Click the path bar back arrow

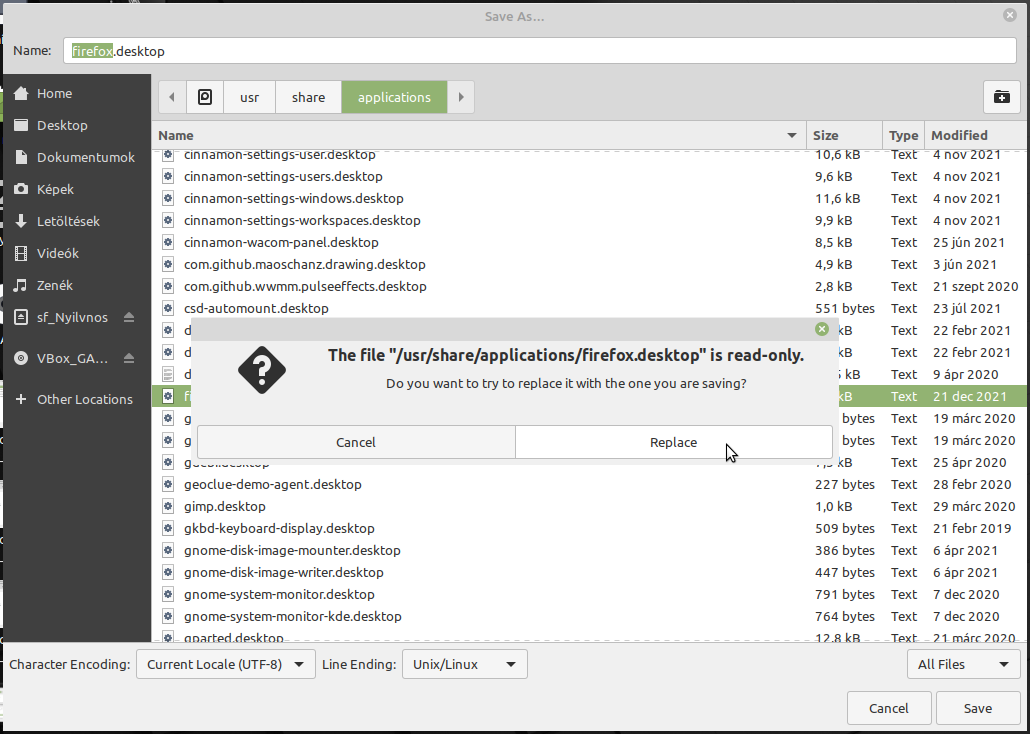coord(172,97)
